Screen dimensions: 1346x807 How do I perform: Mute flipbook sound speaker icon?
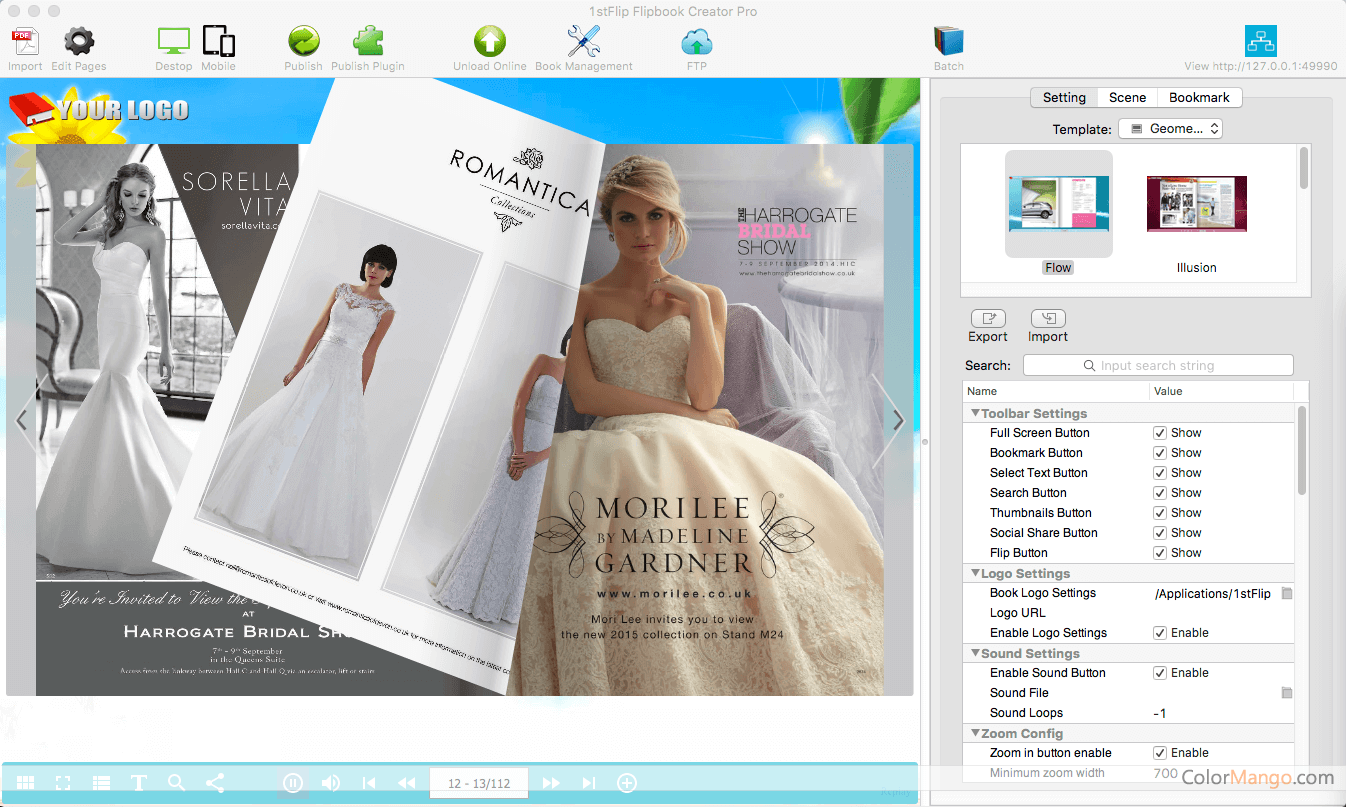331,783
